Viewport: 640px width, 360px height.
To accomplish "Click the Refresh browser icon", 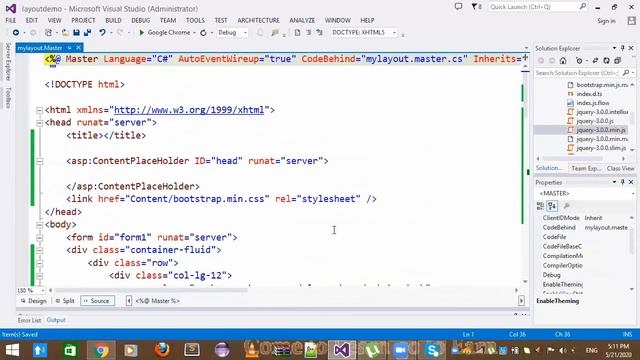I will [203, 32].
